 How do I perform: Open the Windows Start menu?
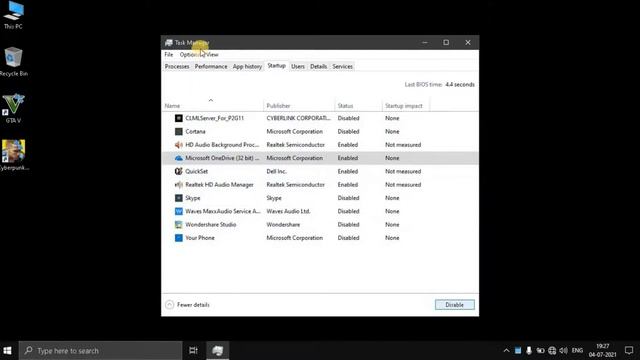7,351
